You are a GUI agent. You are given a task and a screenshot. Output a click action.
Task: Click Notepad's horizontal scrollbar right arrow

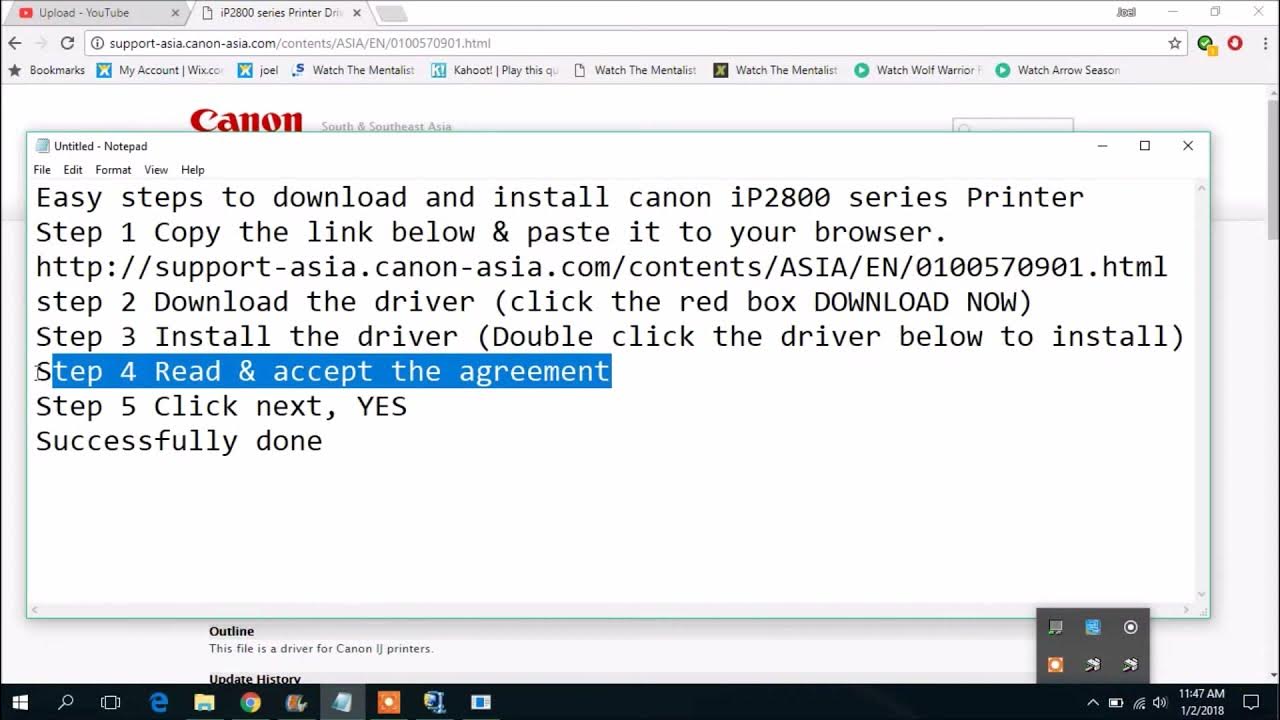[x=1188, y=610]
